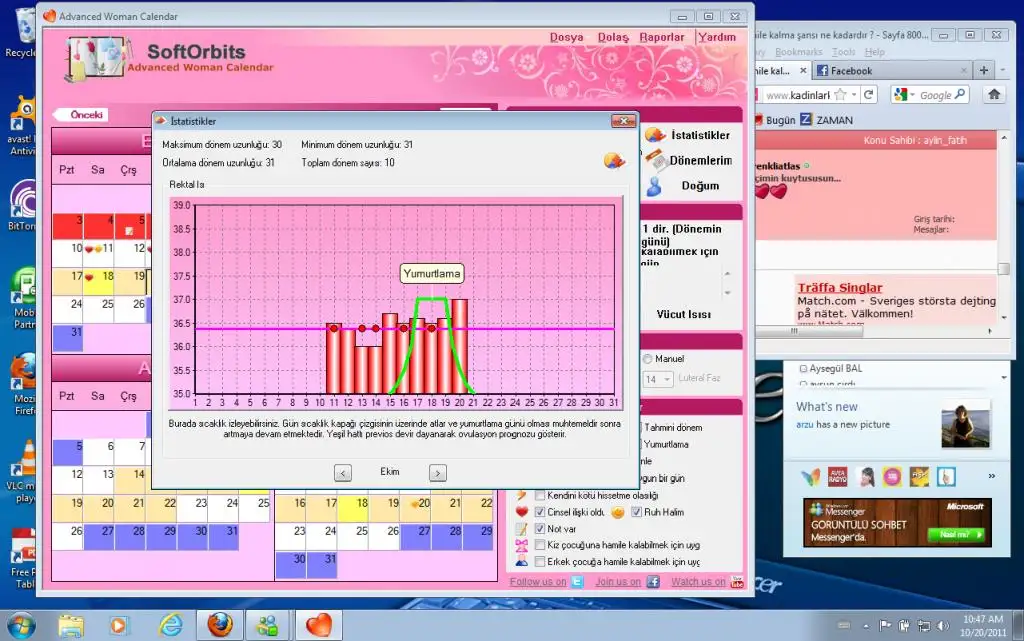Screen dimensions: 1024x641
Task: Open the Google search engine dropdown in Firefox
Action: 904,95
